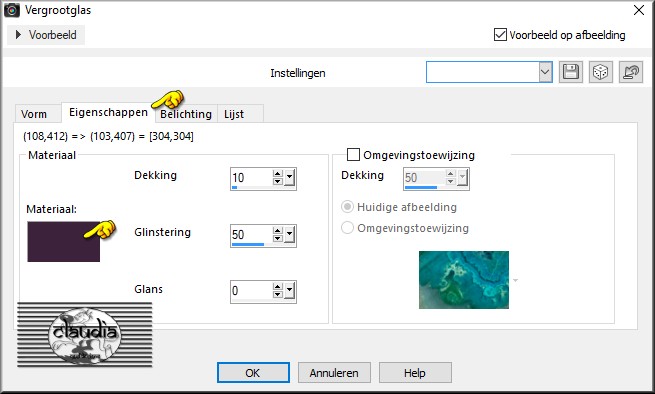Toggle Voorbeeld op afbeelding checkbox
This screenshot has height=394, width=655.
(x=500, y=35)
